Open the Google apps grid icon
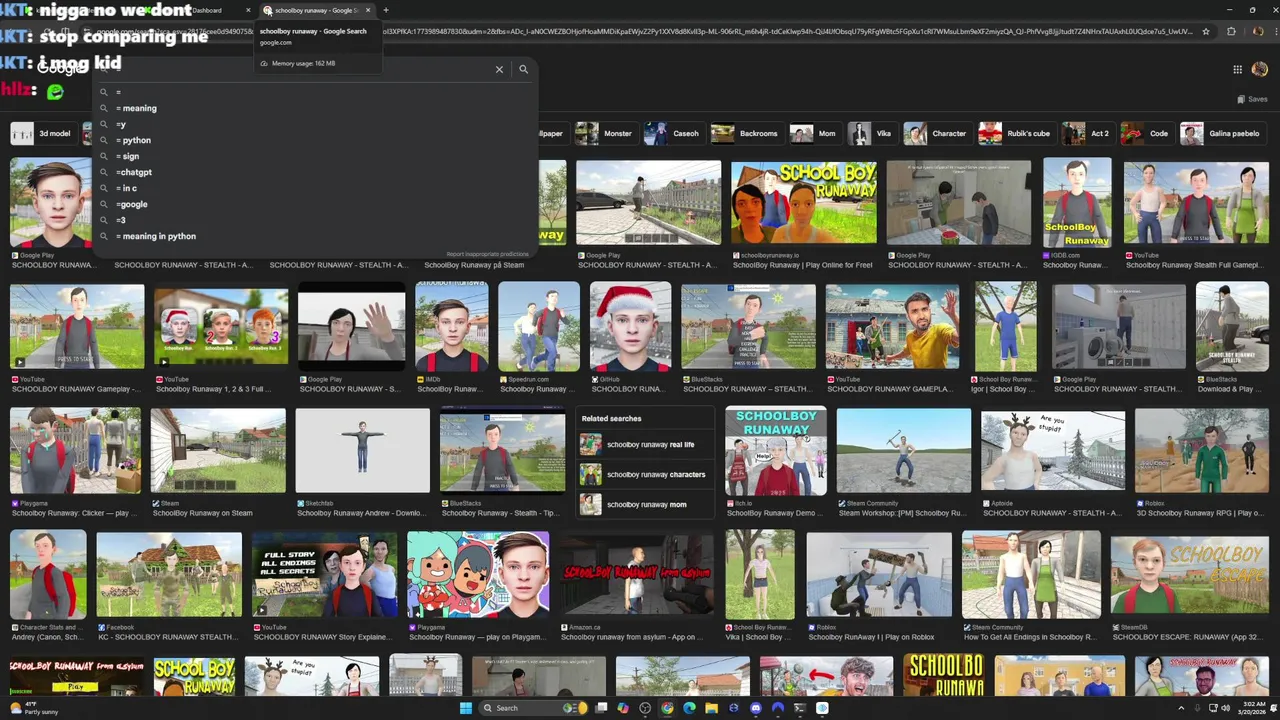 1237,69
